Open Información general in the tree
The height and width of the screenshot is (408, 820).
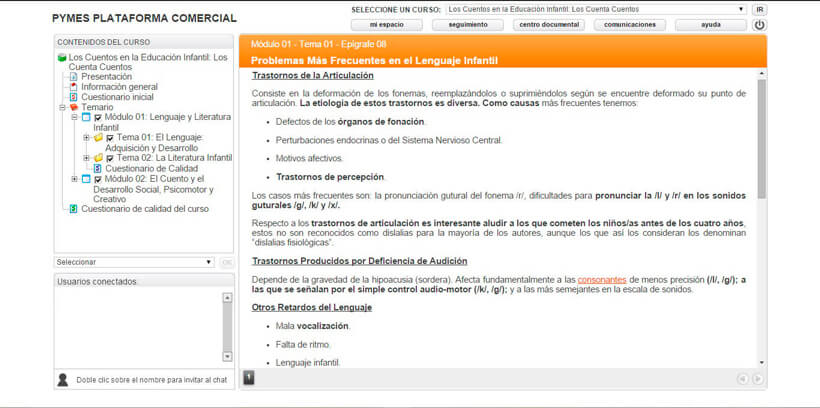point(119,87)
